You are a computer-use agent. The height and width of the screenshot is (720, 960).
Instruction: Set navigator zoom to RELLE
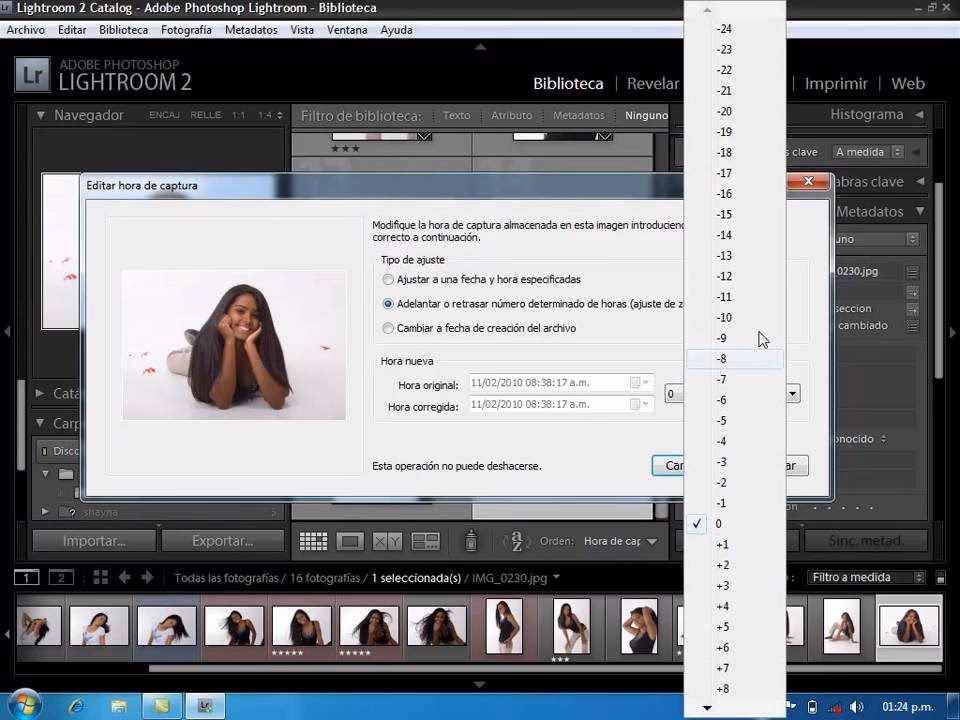coord(205,115)
